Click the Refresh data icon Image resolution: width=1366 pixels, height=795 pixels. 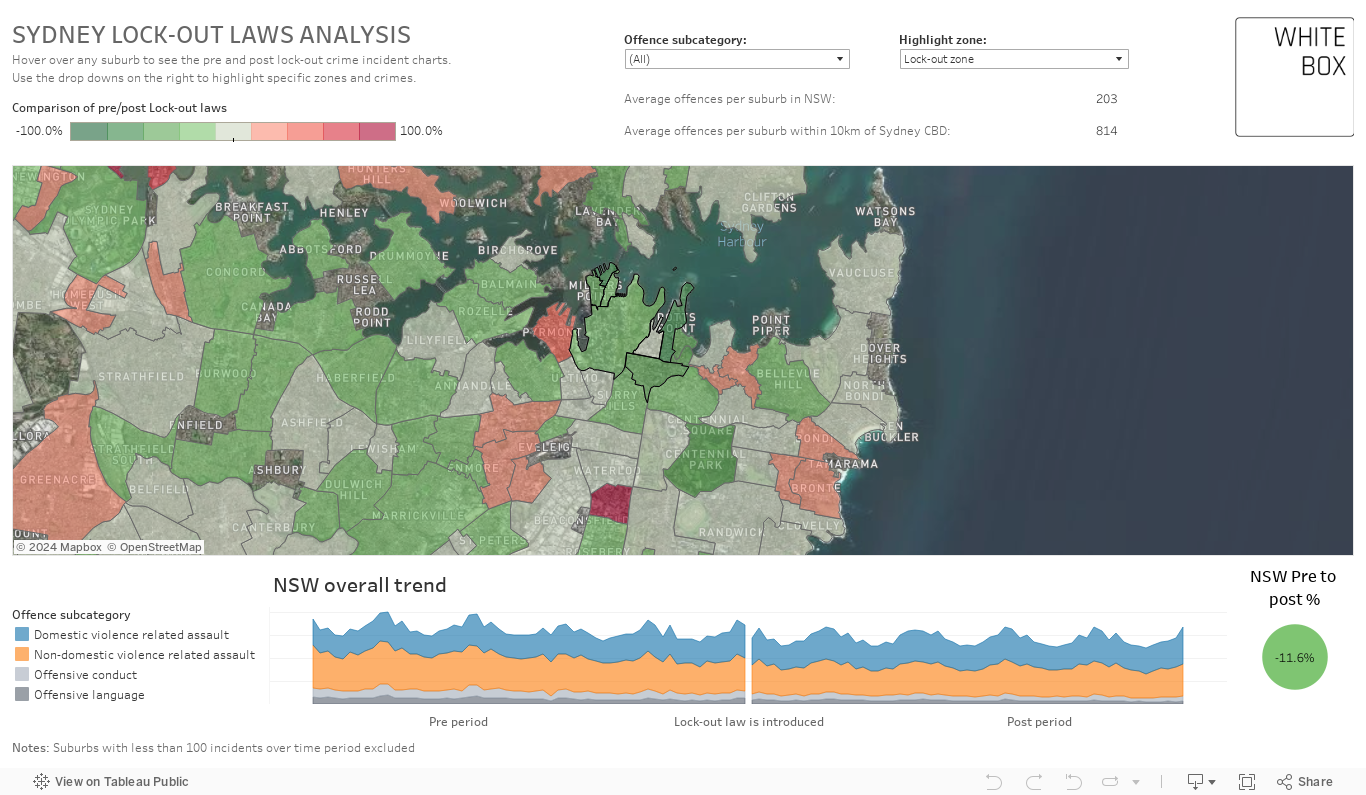(x=1110, y=782)
